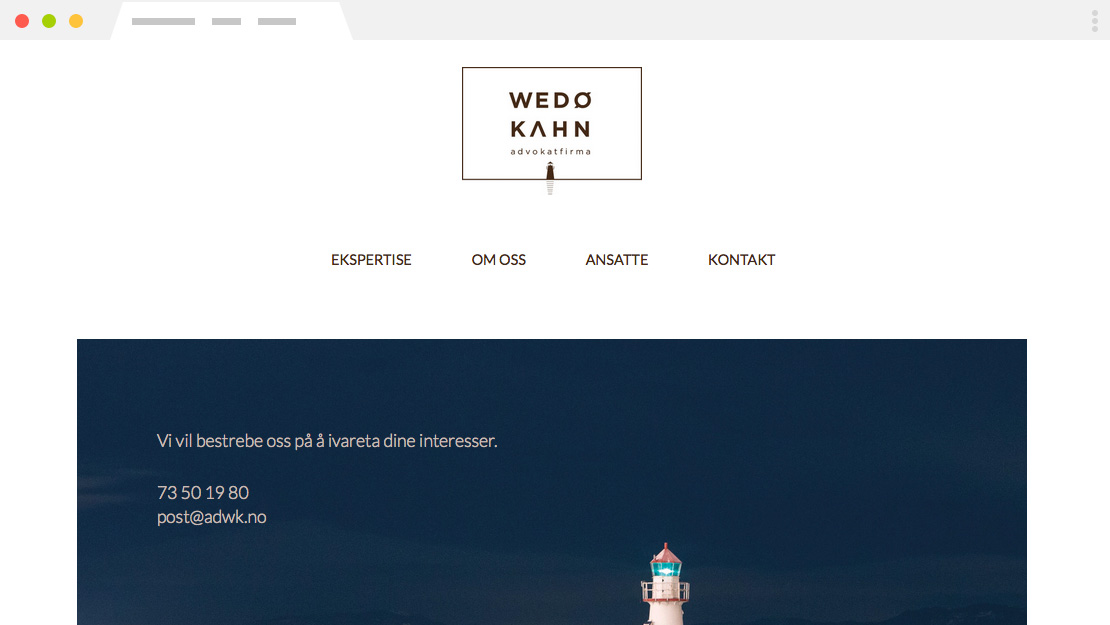Click the WEDØ text in the logo
Image resolution: width=1110 pixels, height=625 pixels.
tap(550, 101)
